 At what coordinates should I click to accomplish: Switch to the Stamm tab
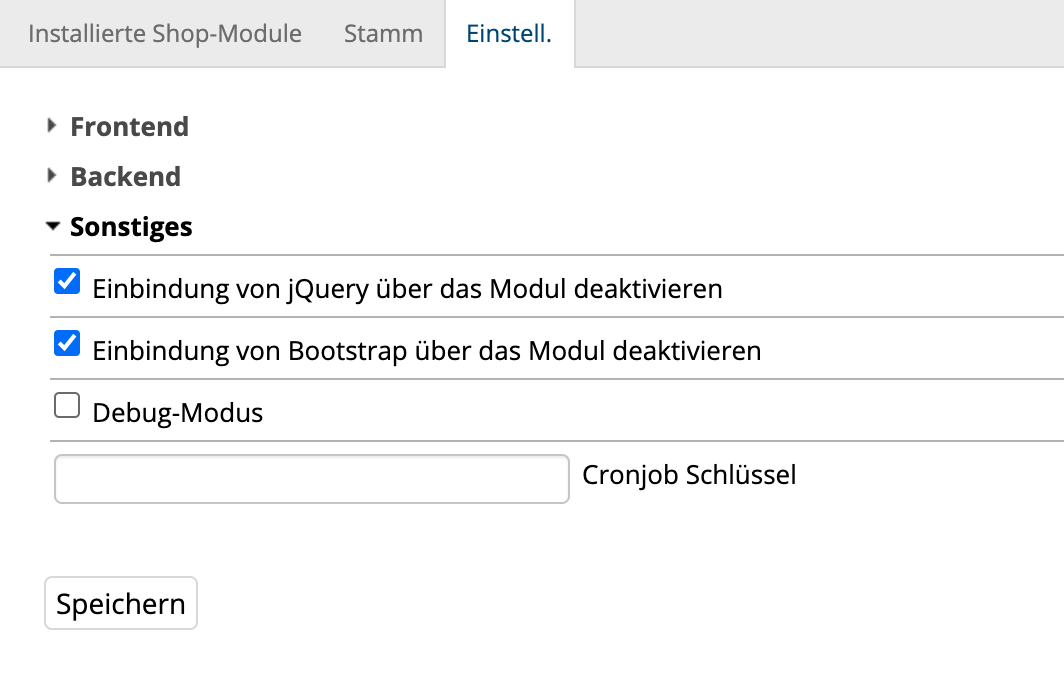pos(383,33)
